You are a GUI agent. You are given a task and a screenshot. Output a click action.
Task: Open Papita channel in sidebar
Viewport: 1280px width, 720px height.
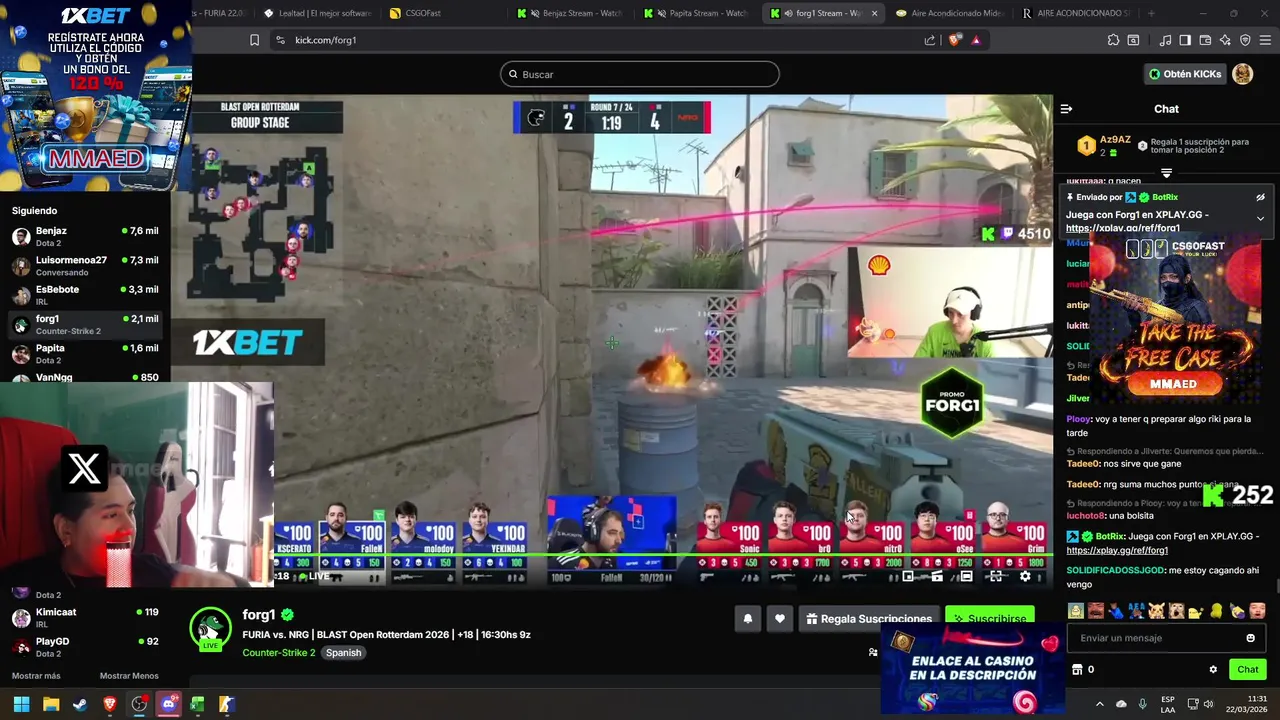(x=85, y=354)
